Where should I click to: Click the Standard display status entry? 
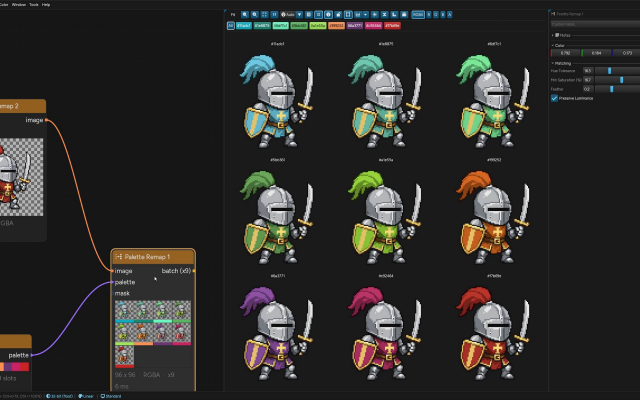[x=111, y=396]
